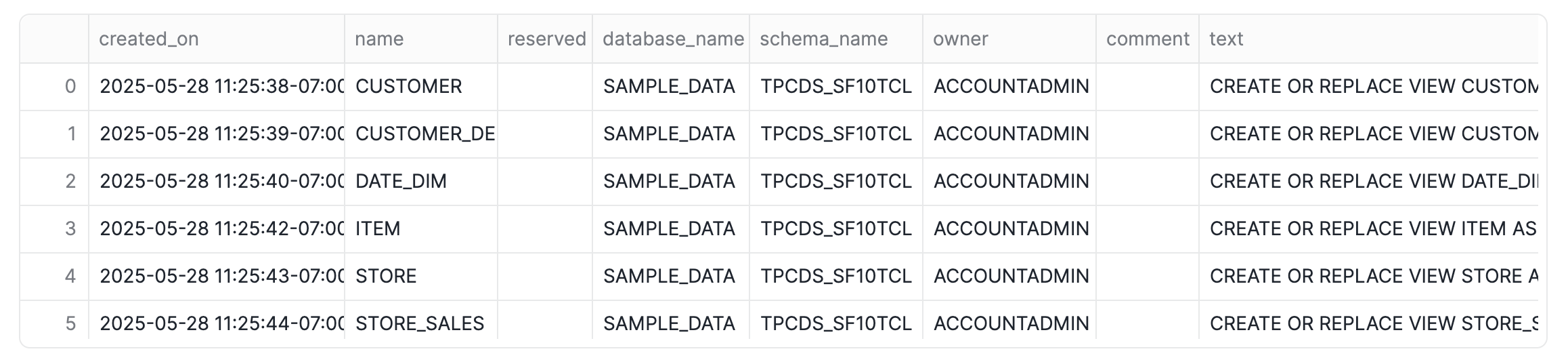Select row index 3
The image size is (1568, 362).
pyautogui.click(x=54, y=229)
